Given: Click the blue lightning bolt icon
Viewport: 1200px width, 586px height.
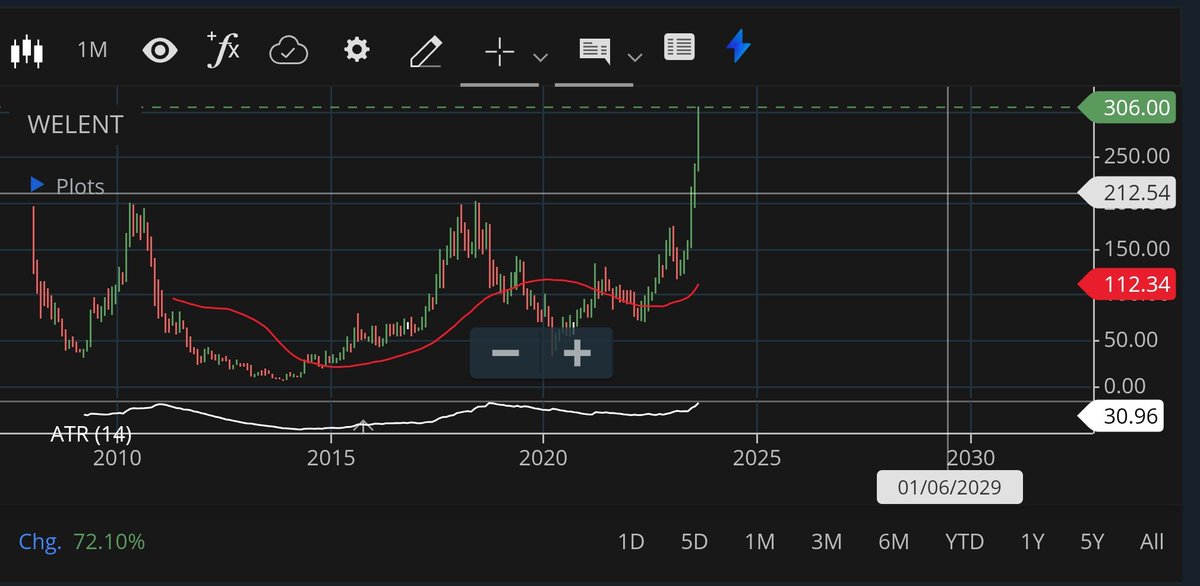Looking at the screenshot, I should [x=738, y=47].
